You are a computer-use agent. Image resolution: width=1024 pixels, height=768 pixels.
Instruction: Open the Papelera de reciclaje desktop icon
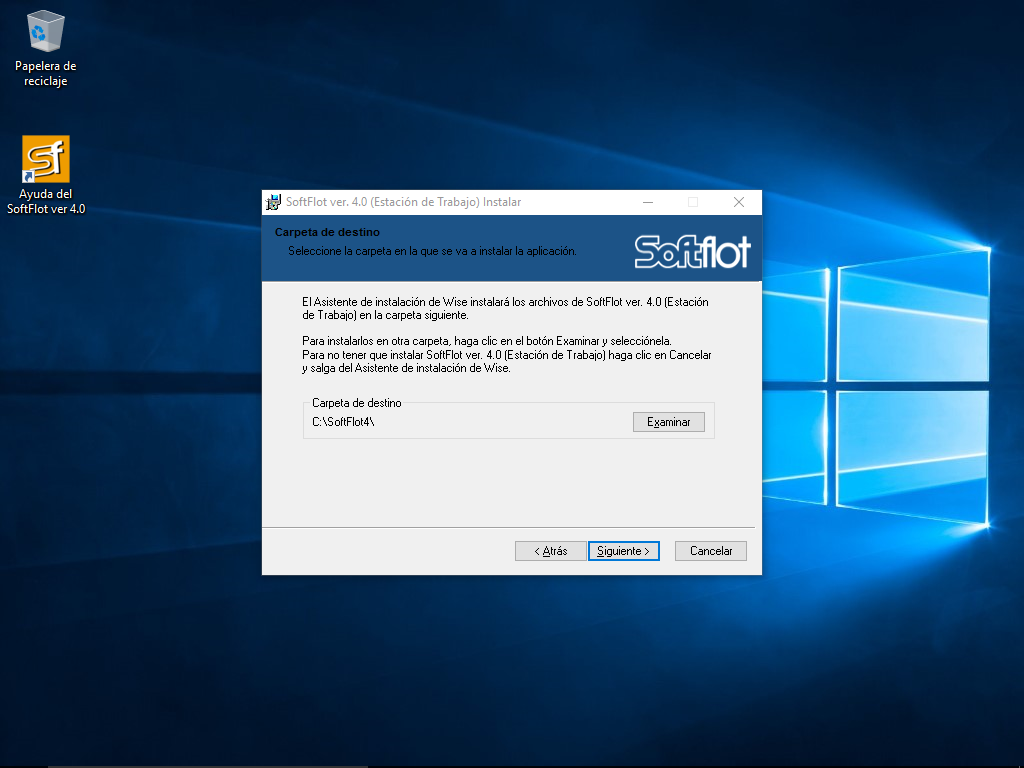[46, 32]
